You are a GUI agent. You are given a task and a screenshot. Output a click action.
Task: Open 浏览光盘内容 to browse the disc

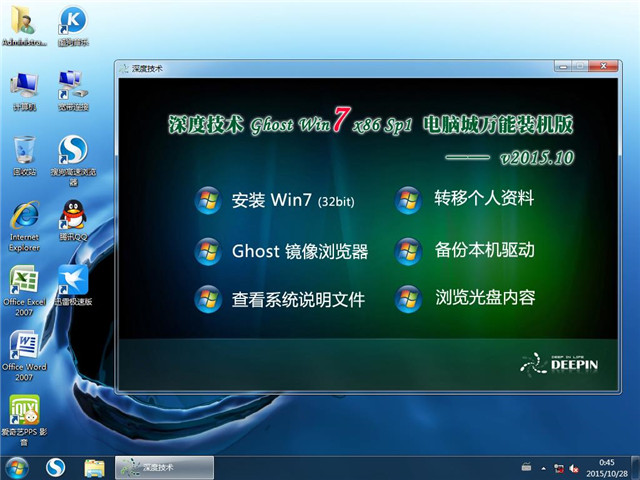(x=485, y=297)
